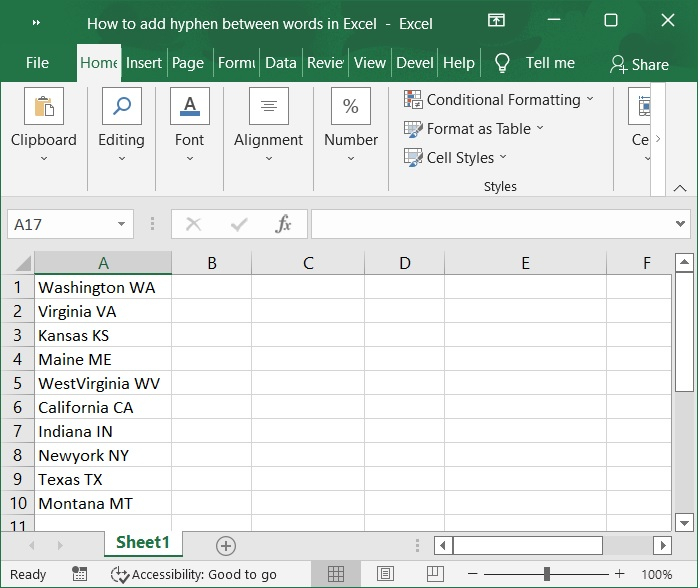Viewport: 700px width, 588px height.
Task: Open the Clipboard paste group icon
Action: click(x=44, y=107)
